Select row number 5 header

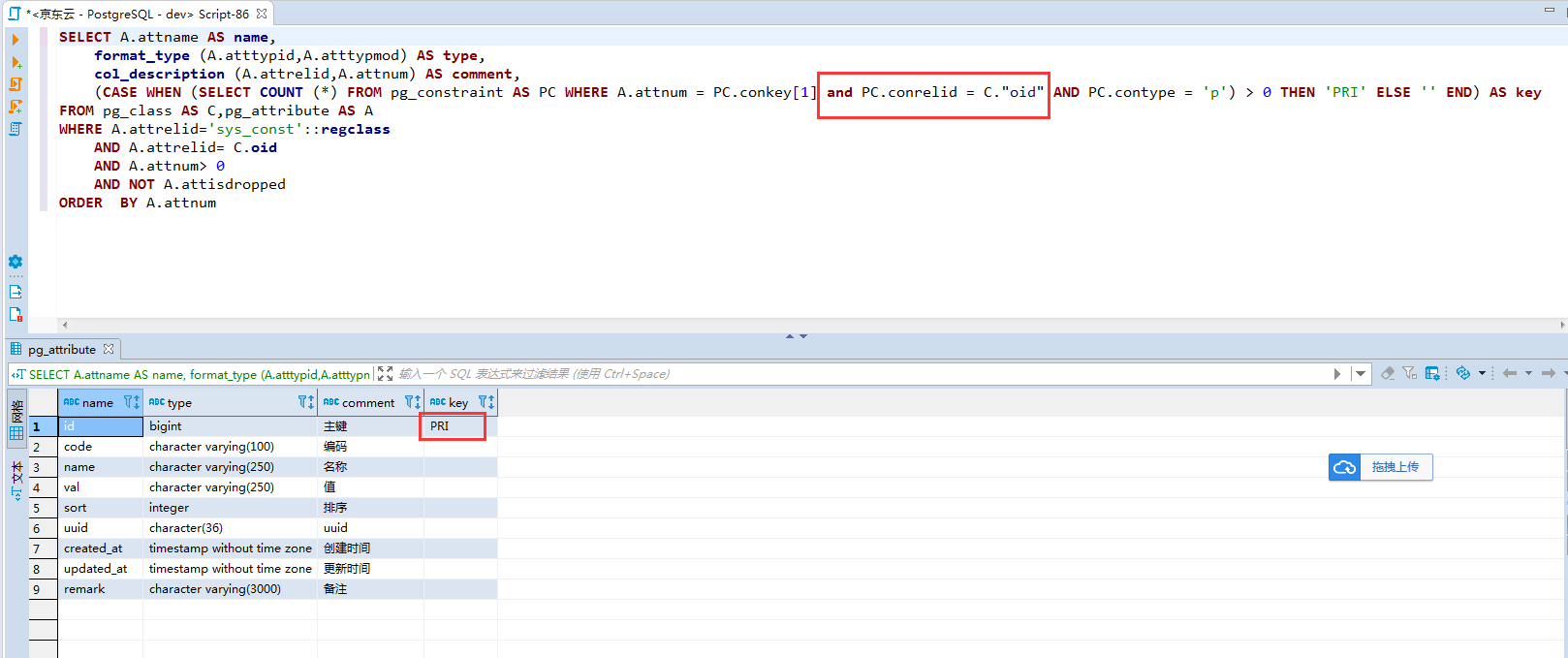43,508
